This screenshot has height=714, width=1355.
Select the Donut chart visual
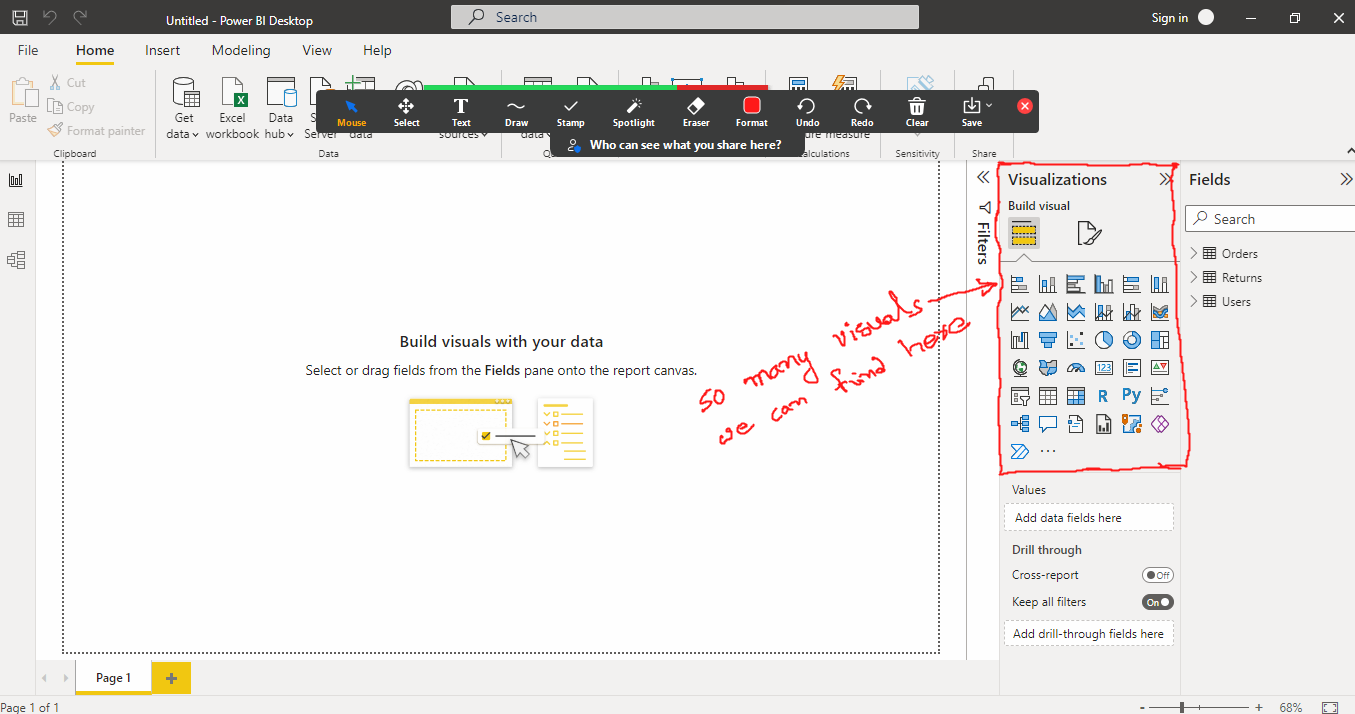coord(1131,341)
